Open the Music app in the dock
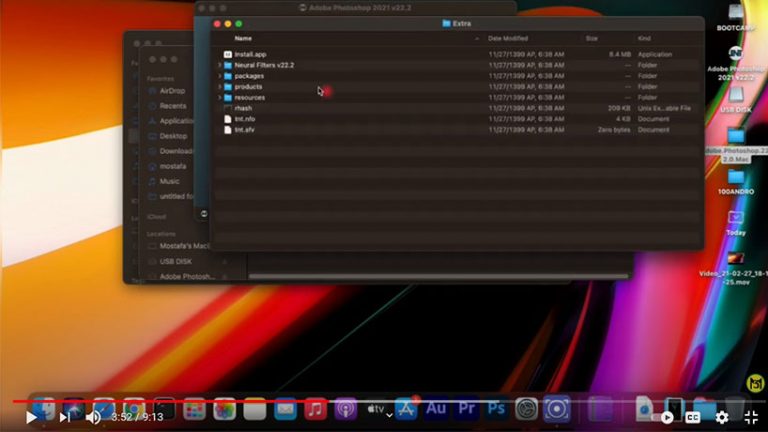This screenshot has width=768, height=432. tap(315, 409)
